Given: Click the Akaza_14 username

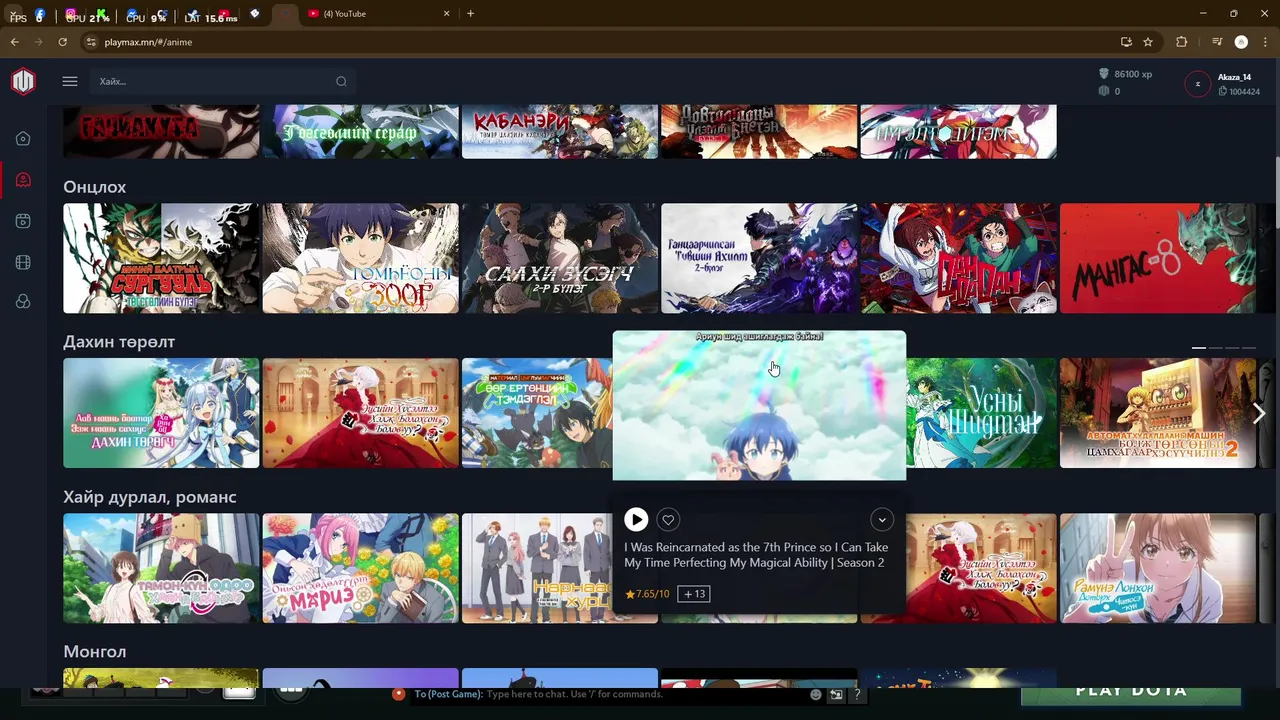Looking at the screenshot, I should click(x=1234, y=77).
